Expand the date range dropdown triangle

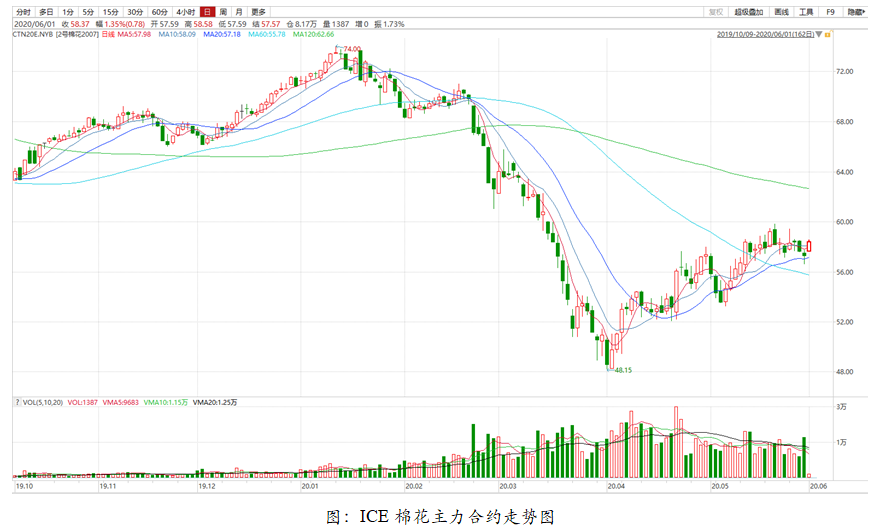click(x=819, y=34)
